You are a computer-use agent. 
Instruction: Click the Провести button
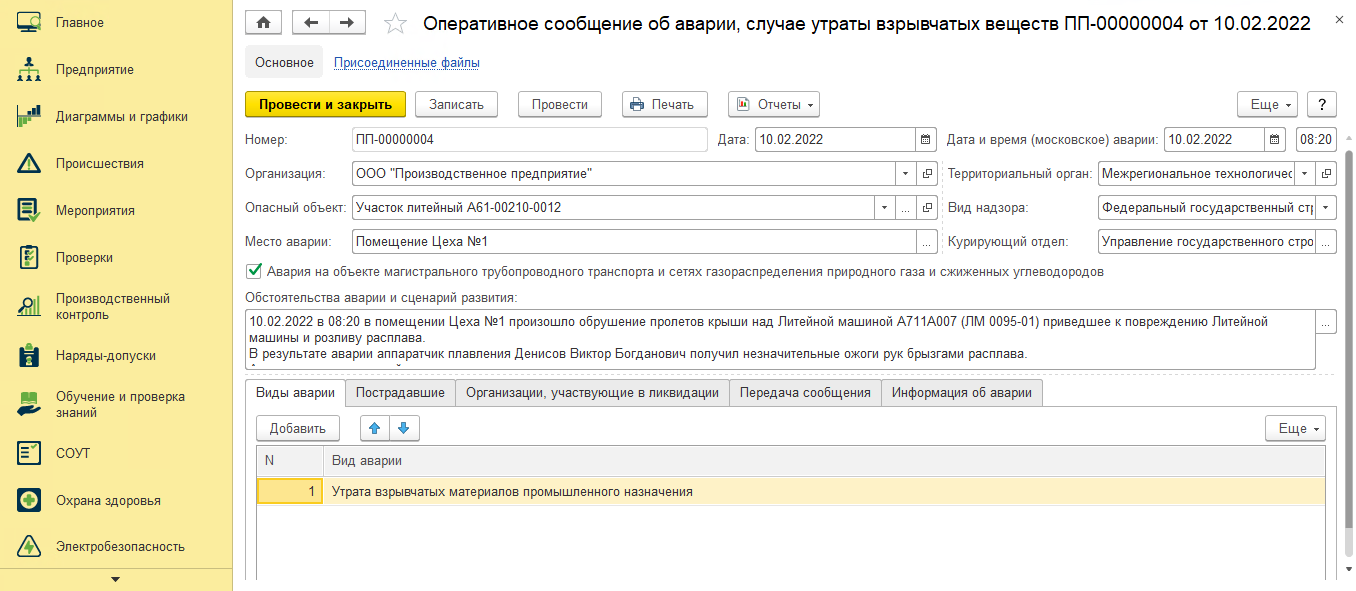tap(560, 104)
